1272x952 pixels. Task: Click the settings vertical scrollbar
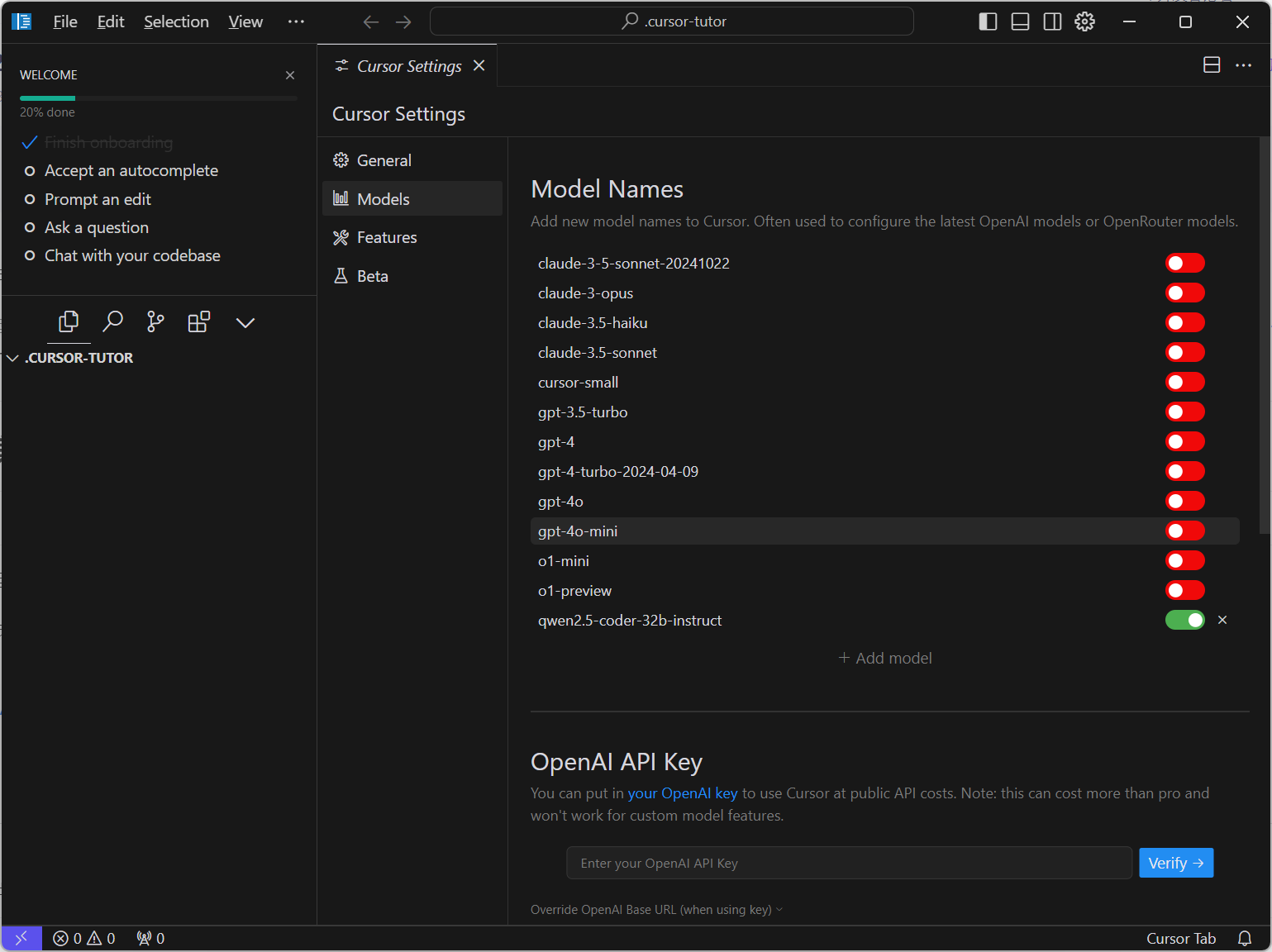1264,335
